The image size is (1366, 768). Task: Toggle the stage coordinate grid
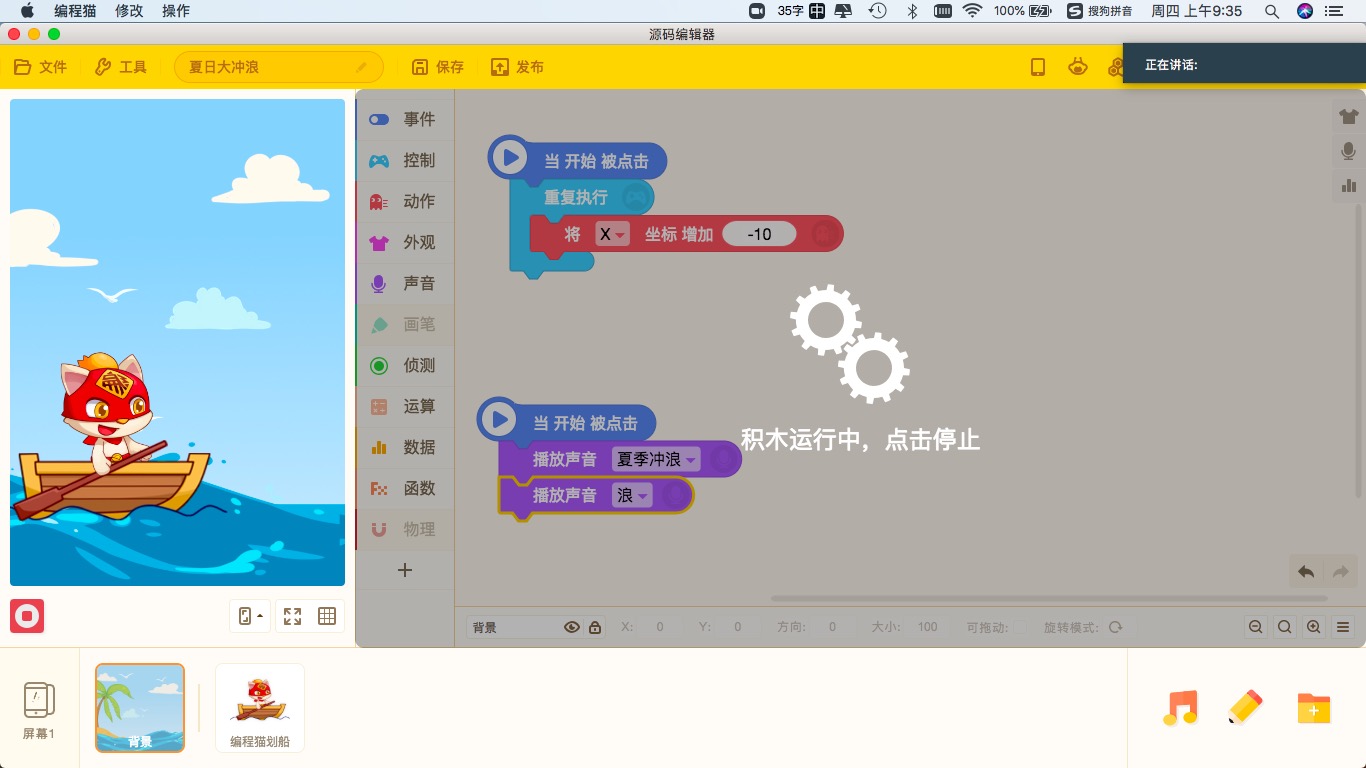click(327, 616)
